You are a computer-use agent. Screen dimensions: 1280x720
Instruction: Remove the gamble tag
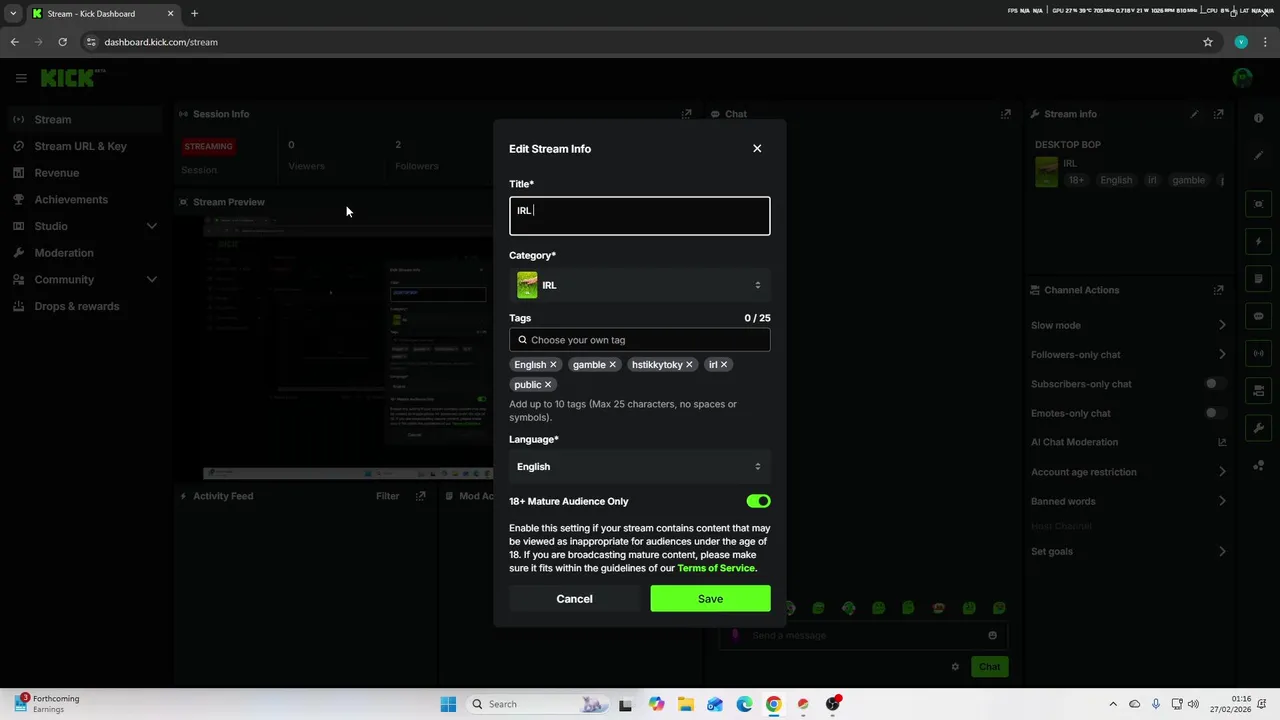[x=613, y=365]
